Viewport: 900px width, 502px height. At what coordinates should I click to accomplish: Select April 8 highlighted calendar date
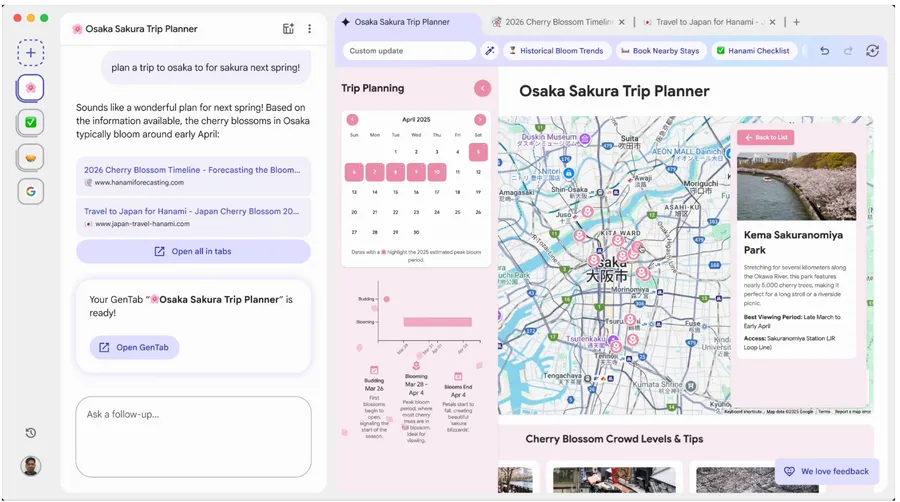click(x=395, y=172)
